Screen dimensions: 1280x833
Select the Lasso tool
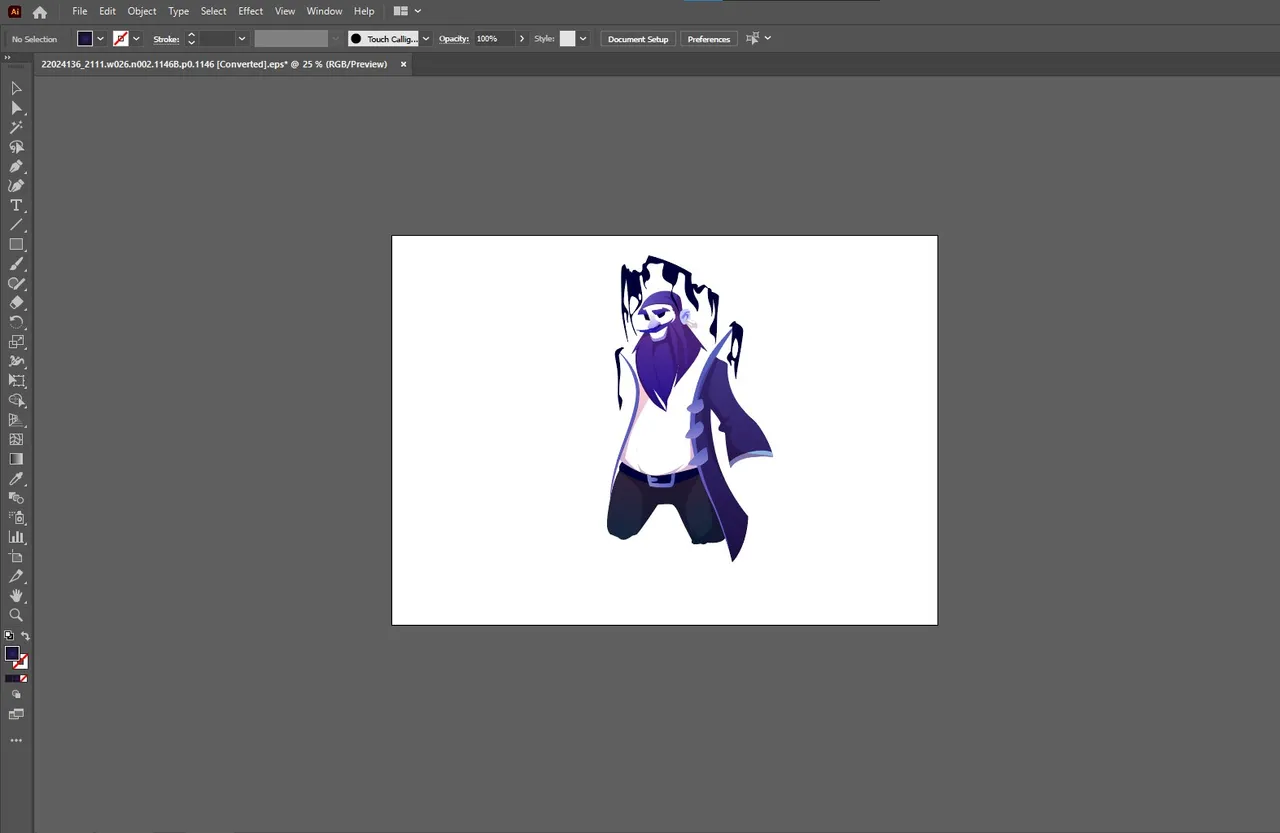pyautogui.click(x=16, y=147)
